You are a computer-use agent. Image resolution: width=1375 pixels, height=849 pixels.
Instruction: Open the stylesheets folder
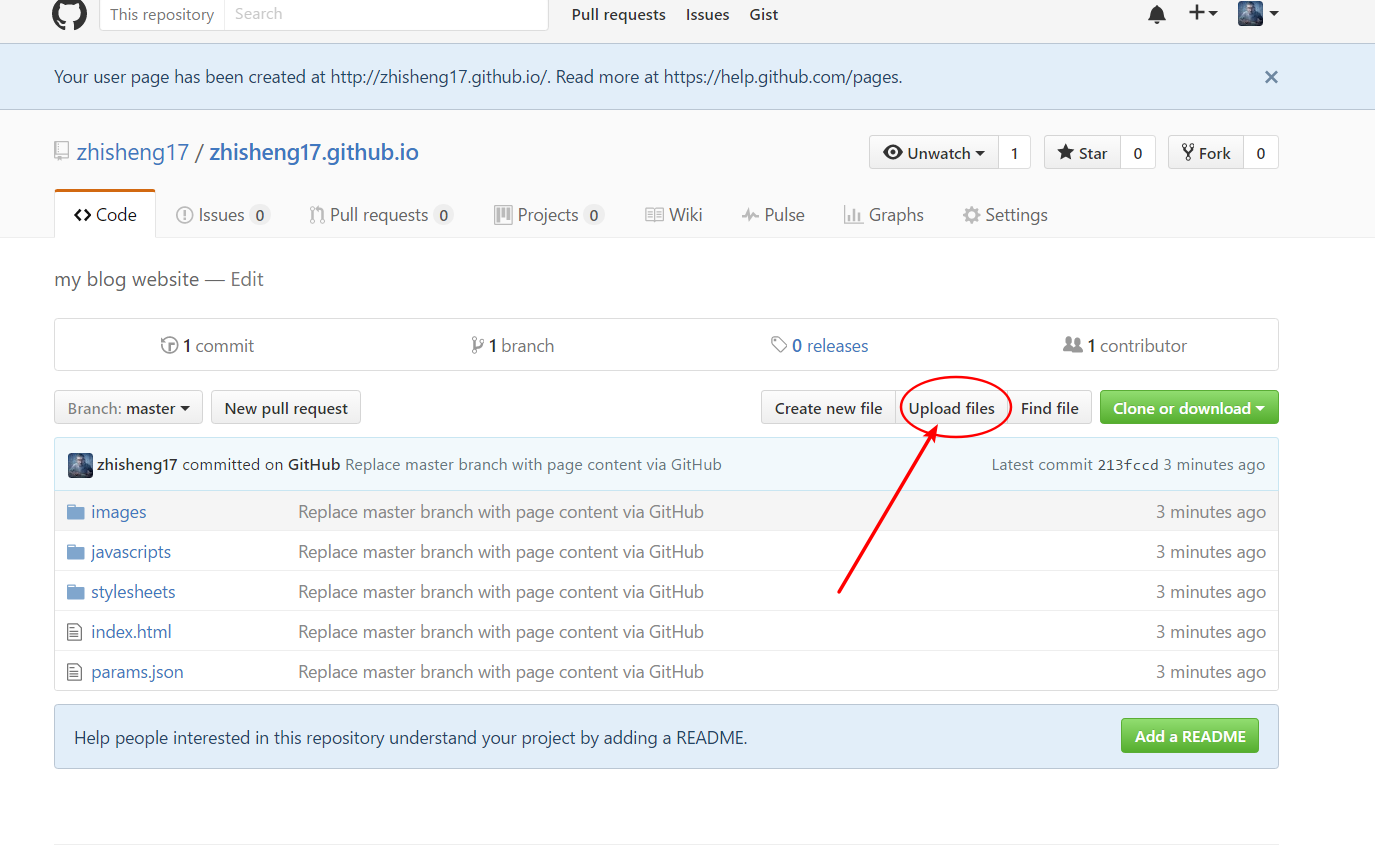(x=133, y=592)
